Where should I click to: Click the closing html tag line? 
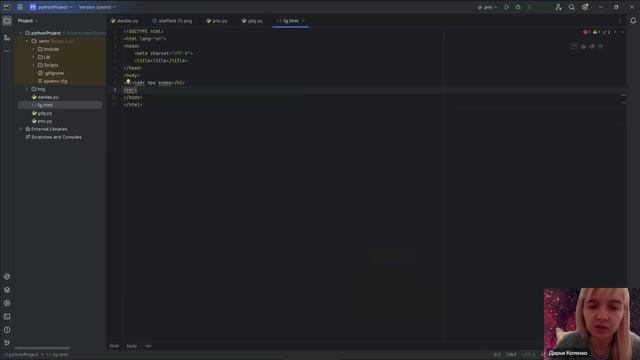[133, 105]
